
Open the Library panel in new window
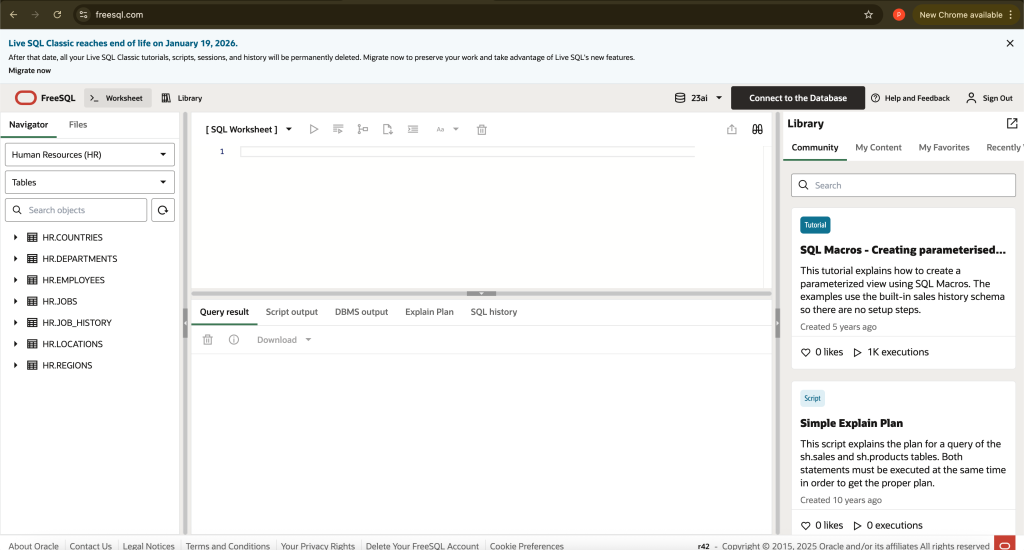pos(1012,123)
